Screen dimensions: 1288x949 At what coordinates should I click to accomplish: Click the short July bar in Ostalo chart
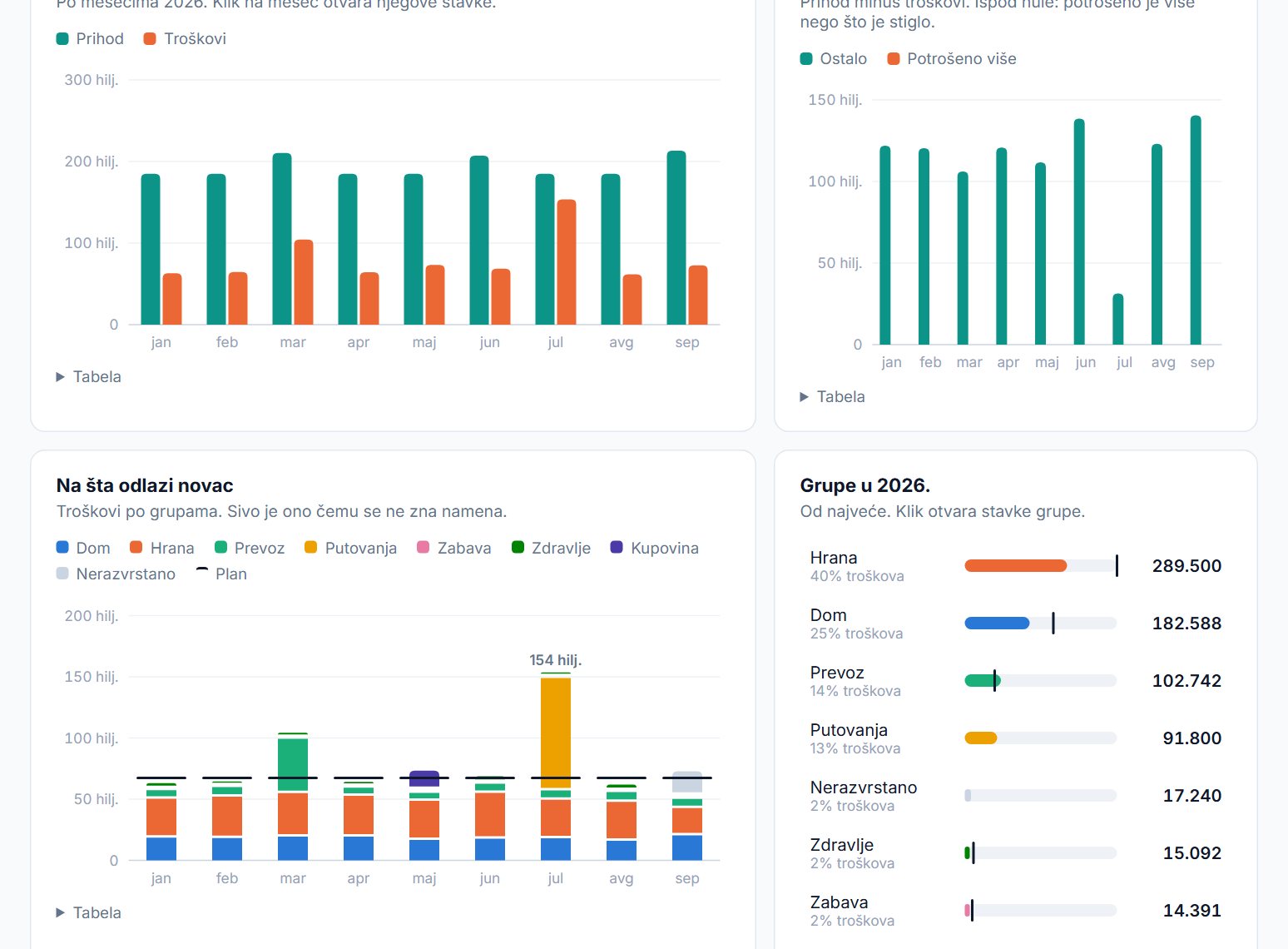pyautogui.click(x=1118, y=319)
